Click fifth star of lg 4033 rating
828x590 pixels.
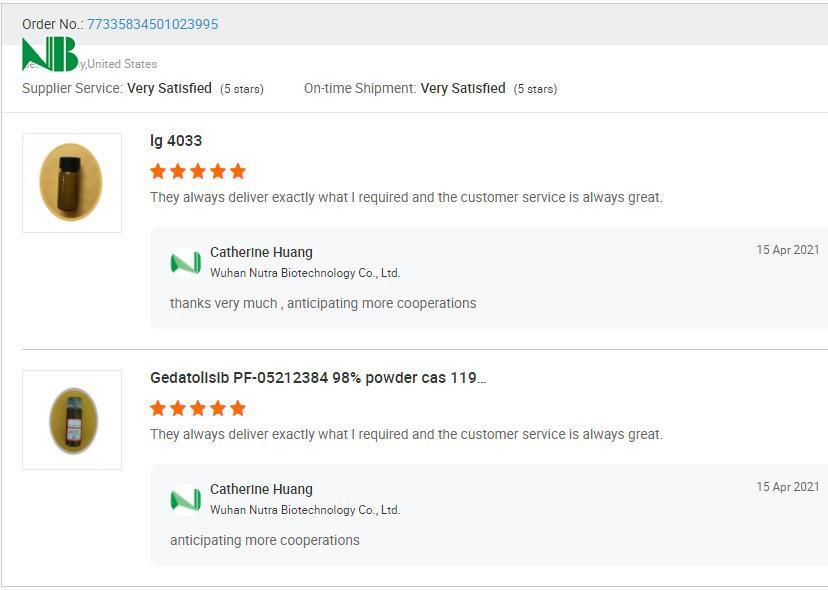tap(237, 171)
